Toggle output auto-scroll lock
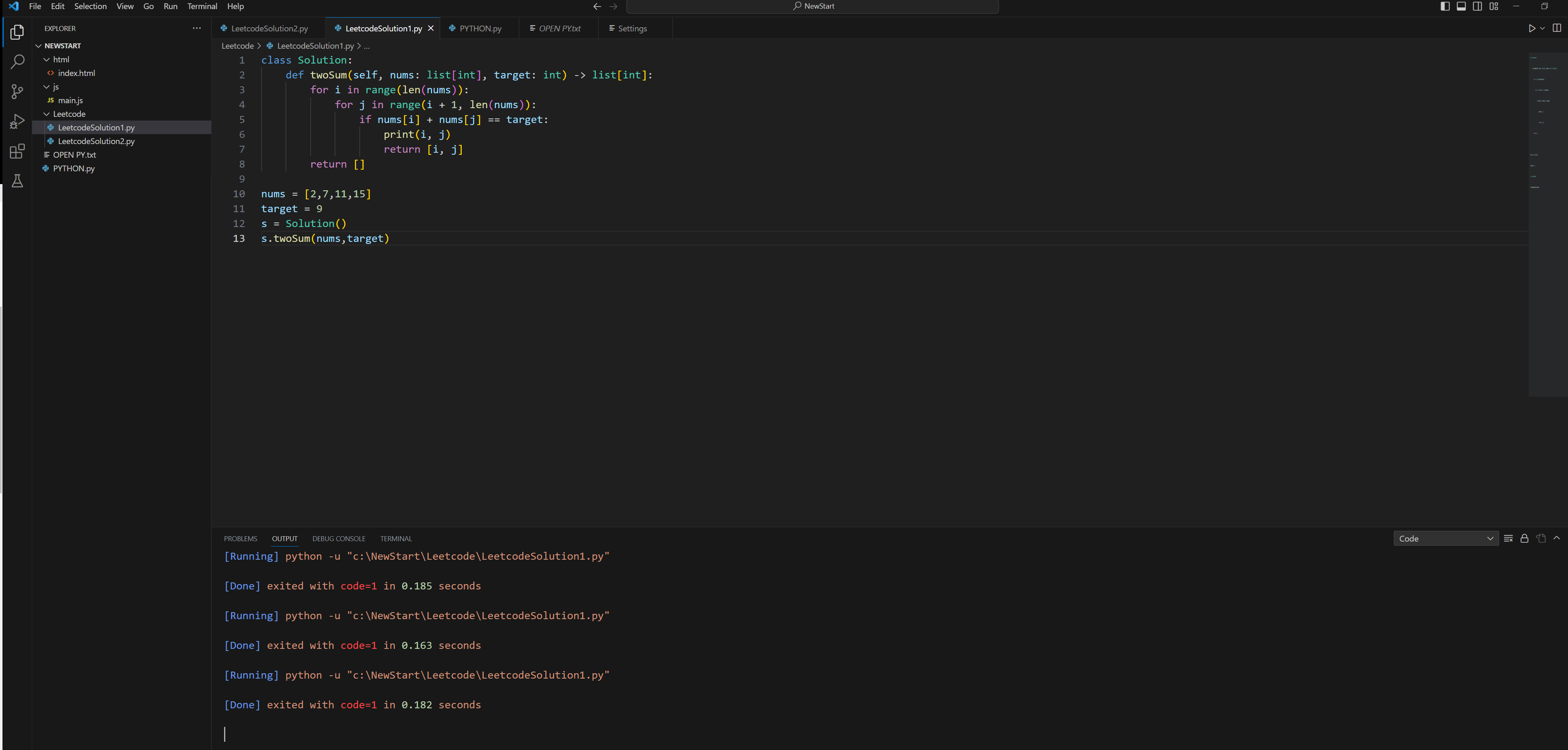 (x=1524, y=538)
